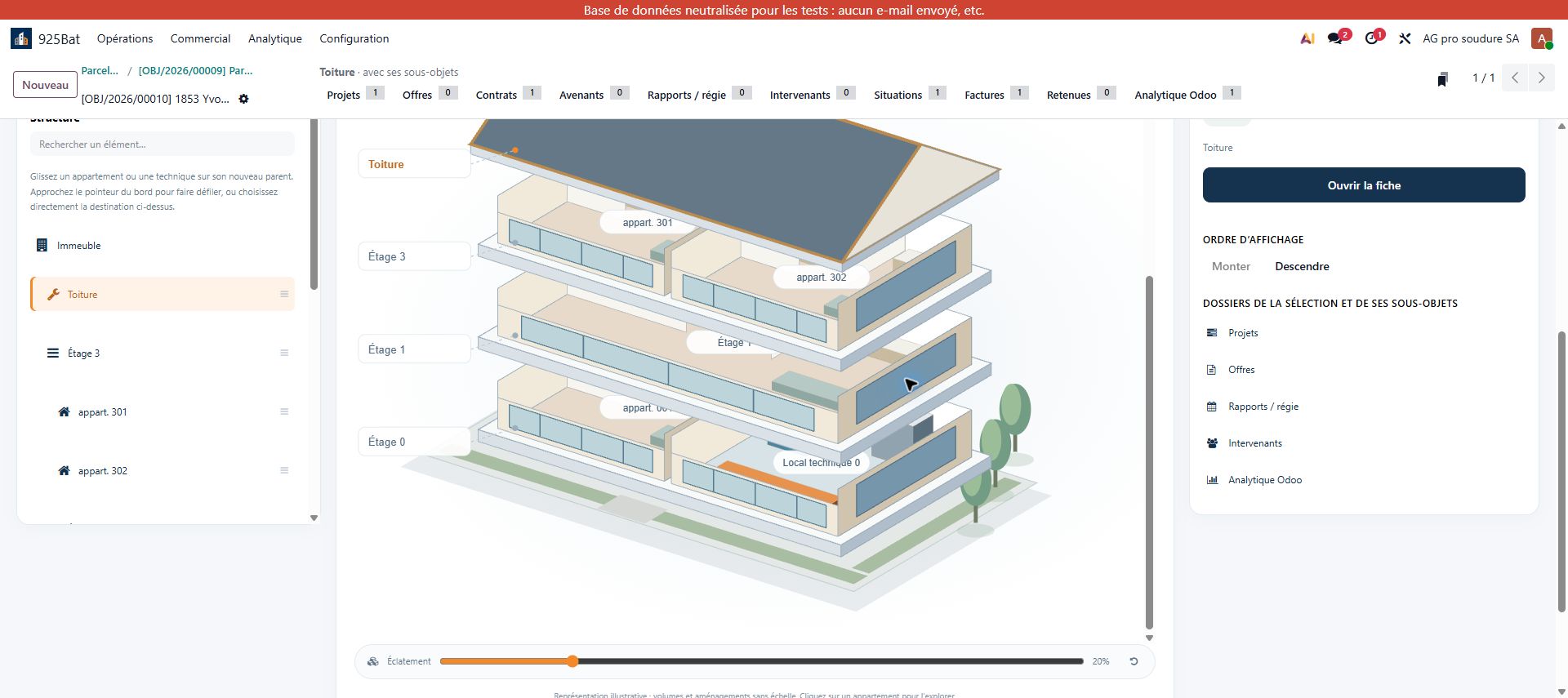Click the structure panel scroll-down arrow
Viewport: 1568px width, 698px height.
(x=314, y=518)
